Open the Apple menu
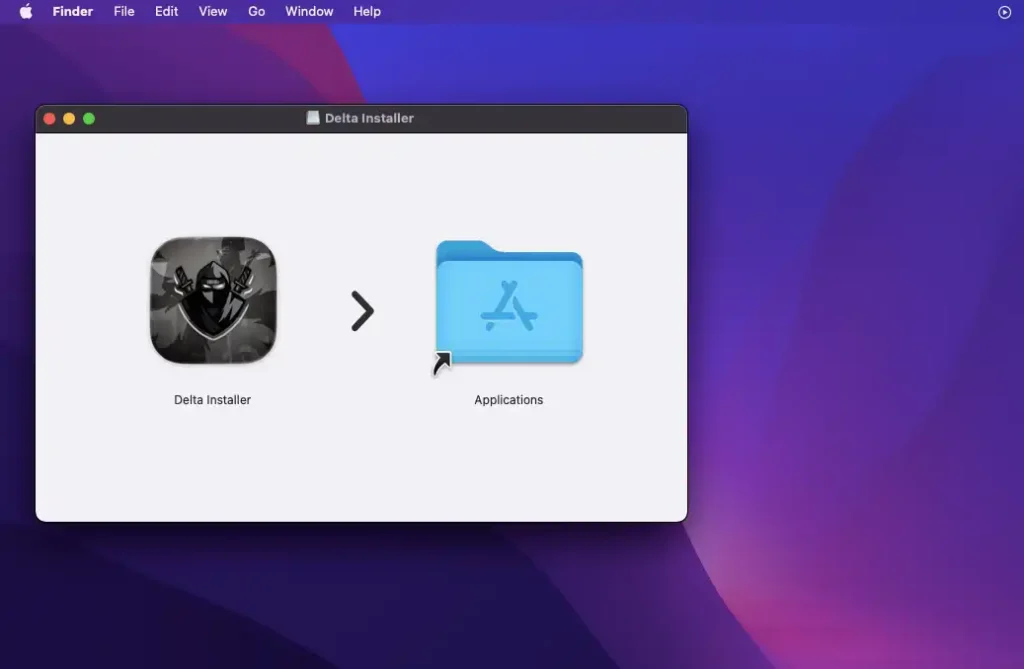The height and width of the screenshot is (669, 1024). 26,12
